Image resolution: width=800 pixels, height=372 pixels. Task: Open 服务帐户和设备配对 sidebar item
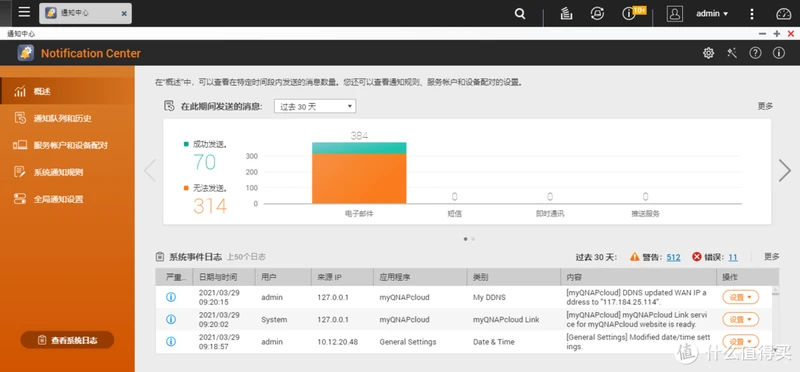click(67, 145)
